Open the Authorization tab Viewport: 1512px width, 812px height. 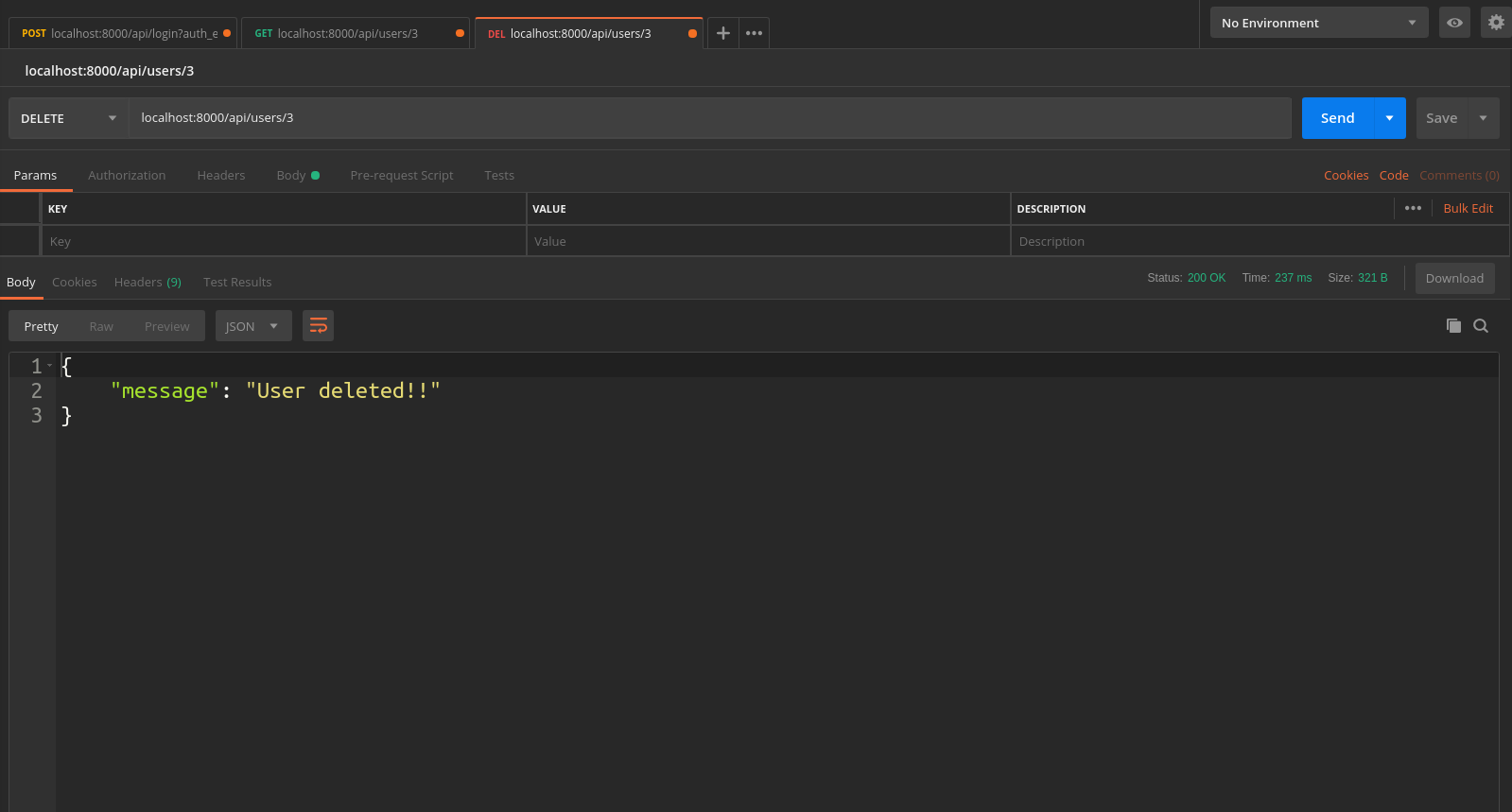[x=127, y=175]
